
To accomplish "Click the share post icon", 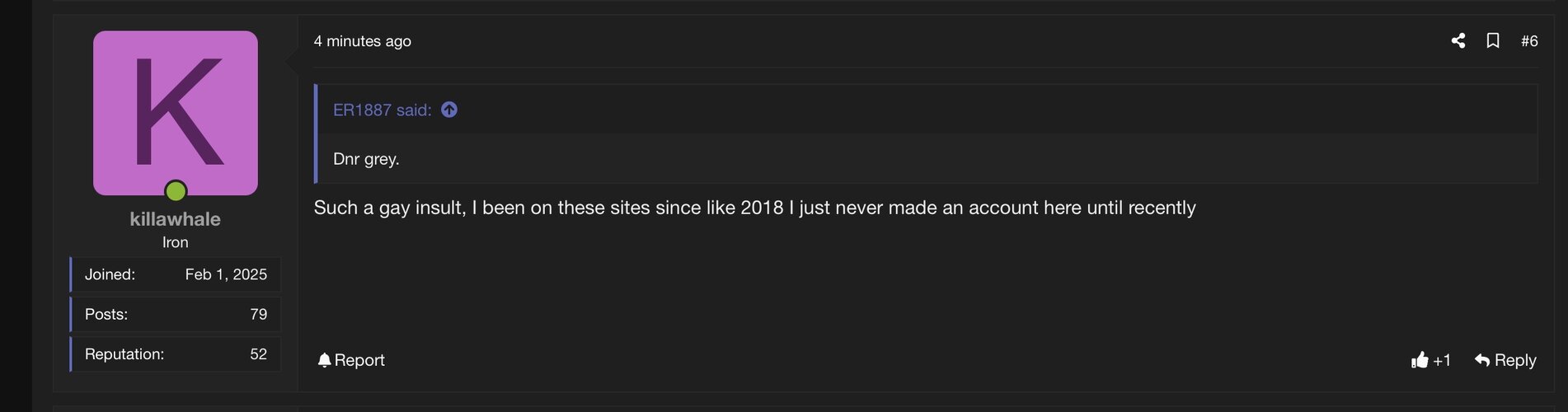I will click(x=1458, y=40).
